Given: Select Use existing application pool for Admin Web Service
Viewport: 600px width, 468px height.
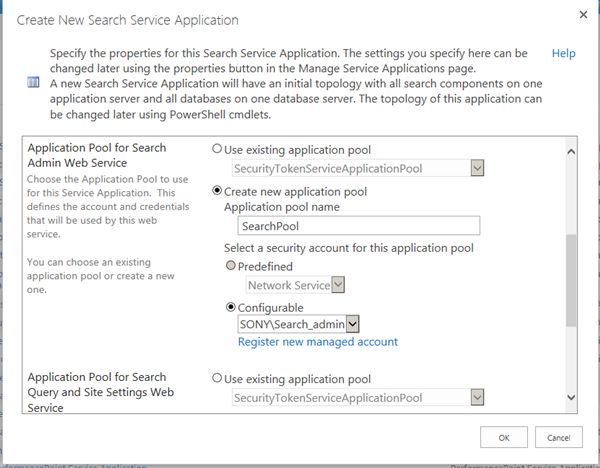Looking at the screenshot, I should 217,148.
